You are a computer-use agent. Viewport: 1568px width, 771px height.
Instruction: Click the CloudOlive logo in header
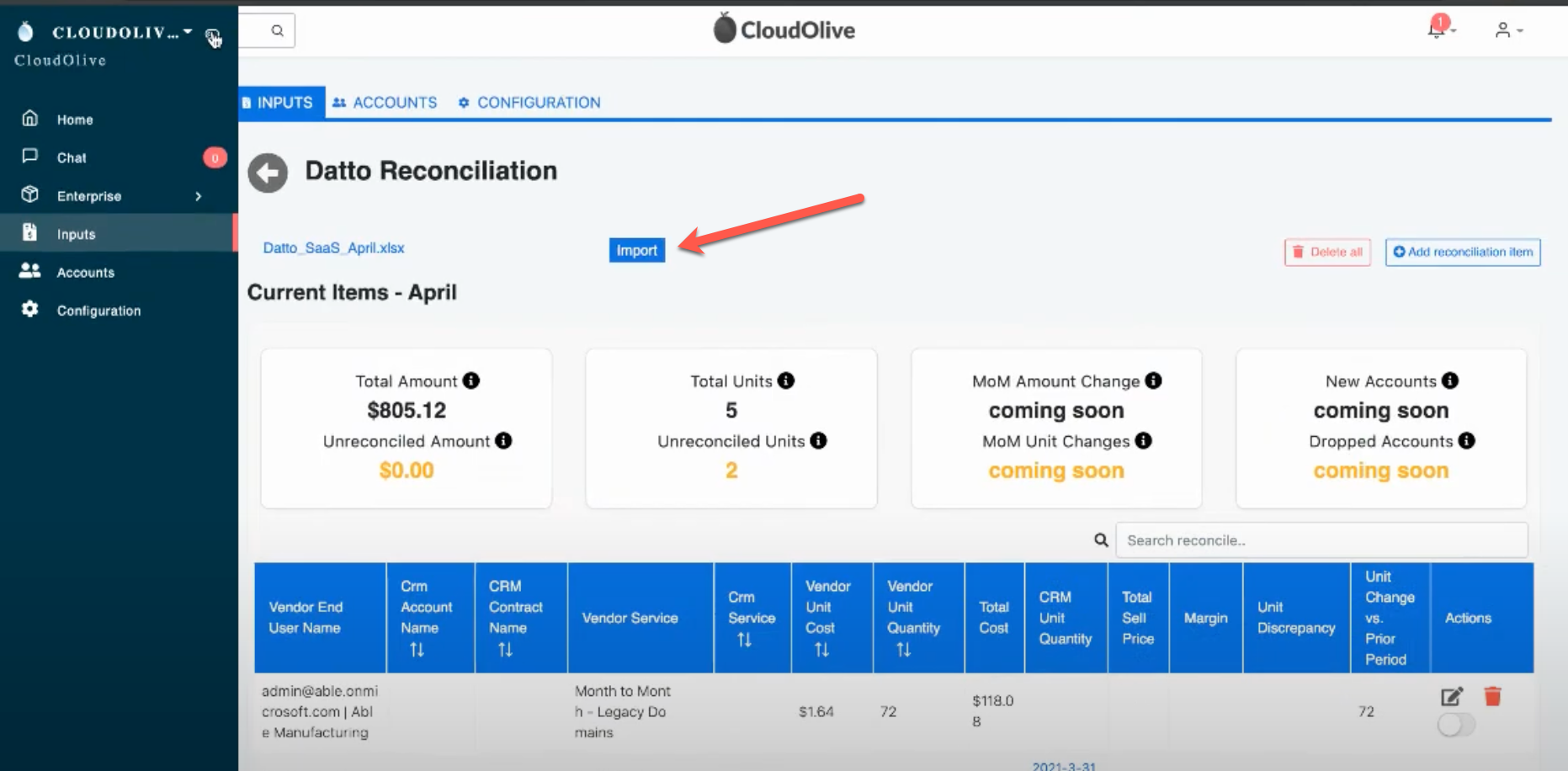point(784,29)
